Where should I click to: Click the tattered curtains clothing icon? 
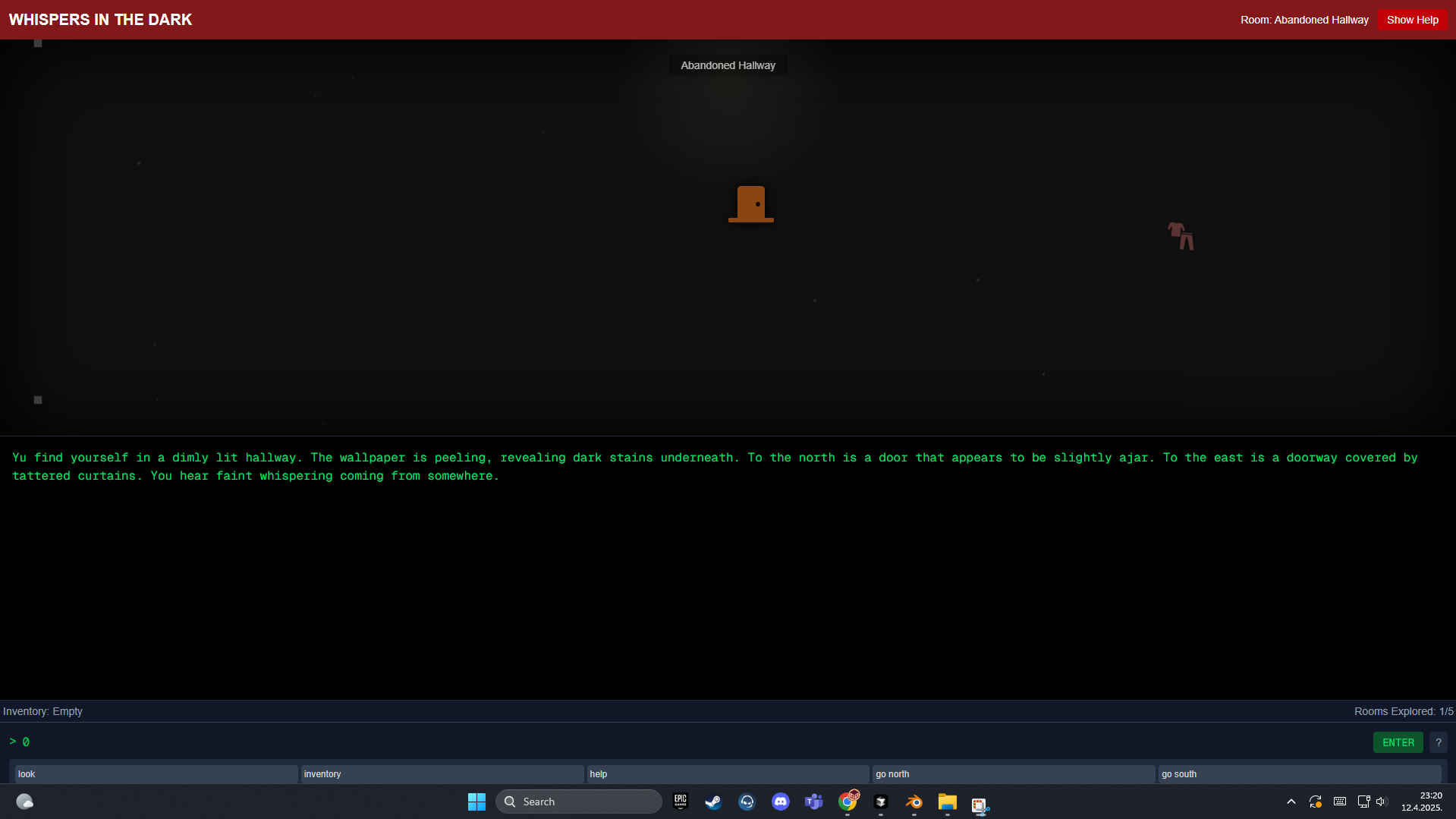click(x=1181, y=235)
